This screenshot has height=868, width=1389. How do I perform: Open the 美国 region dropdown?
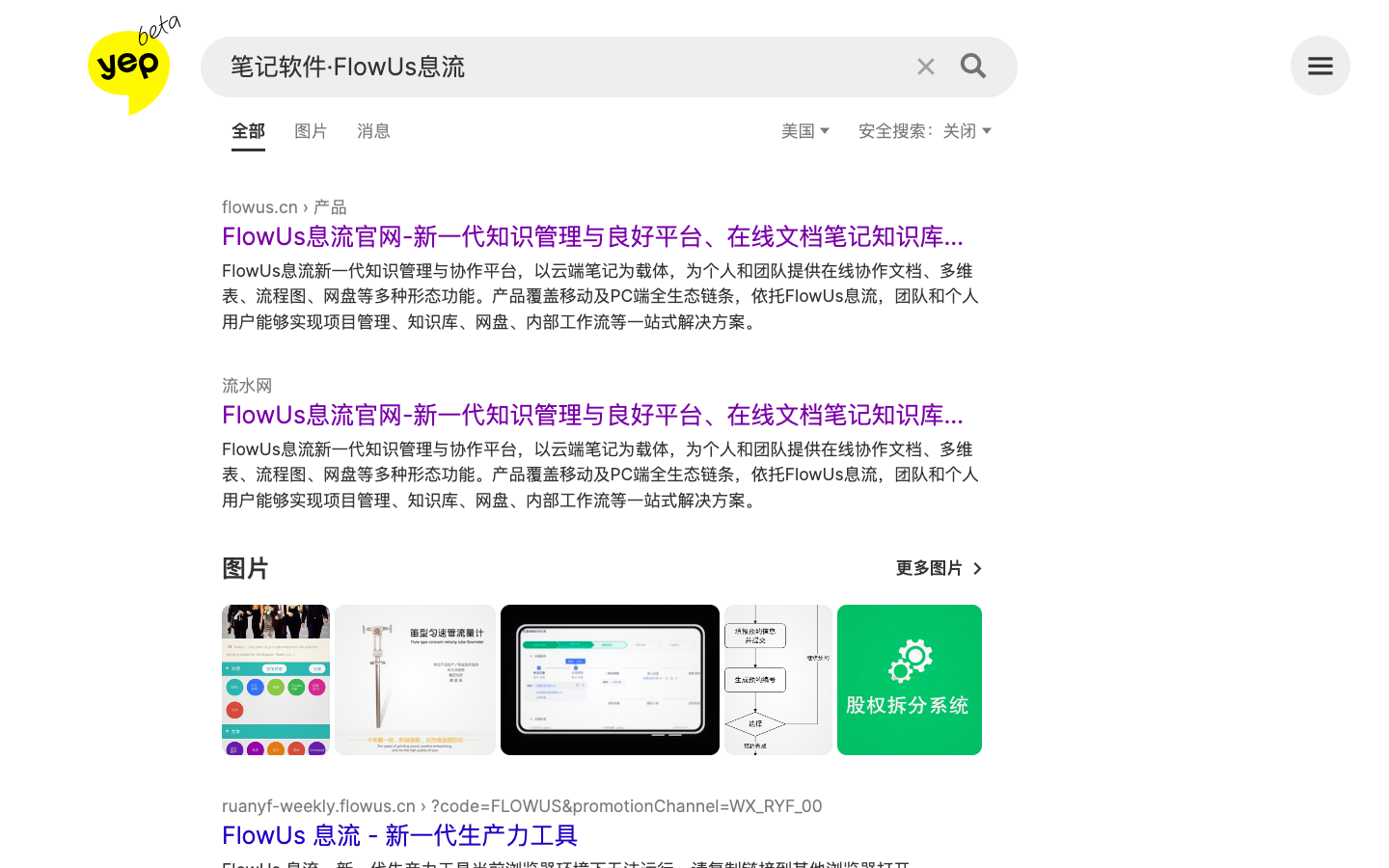click(x=805, y=130)
